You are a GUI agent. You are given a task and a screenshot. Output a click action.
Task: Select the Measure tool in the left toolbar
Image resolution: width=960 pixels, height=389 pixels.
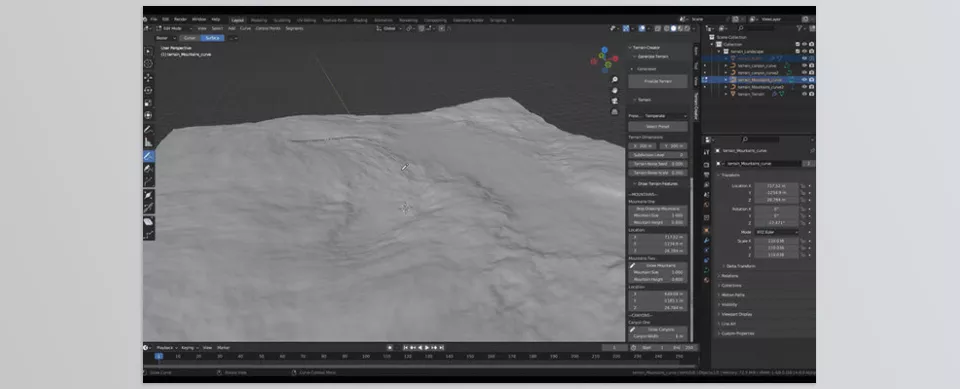tap(148, 142)
